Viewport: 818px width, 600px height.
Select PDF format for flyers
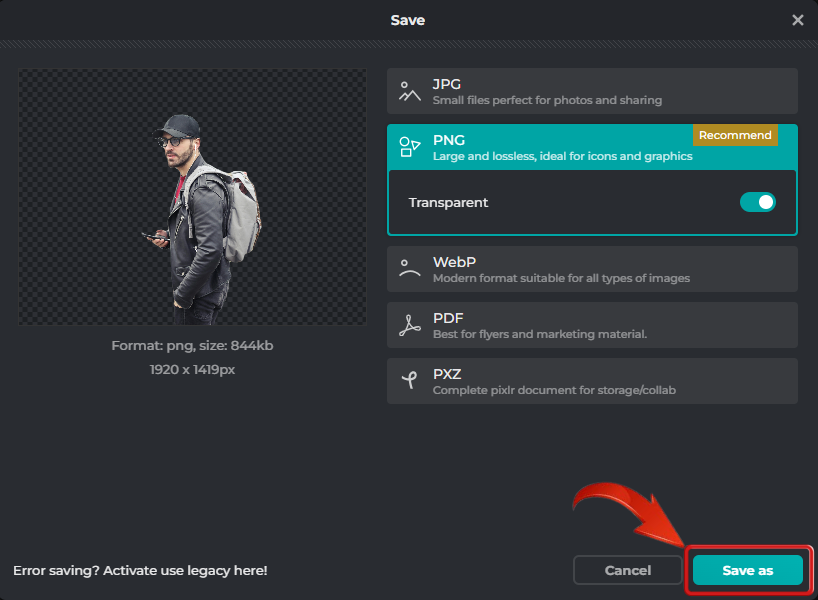[x=592, y=325]
